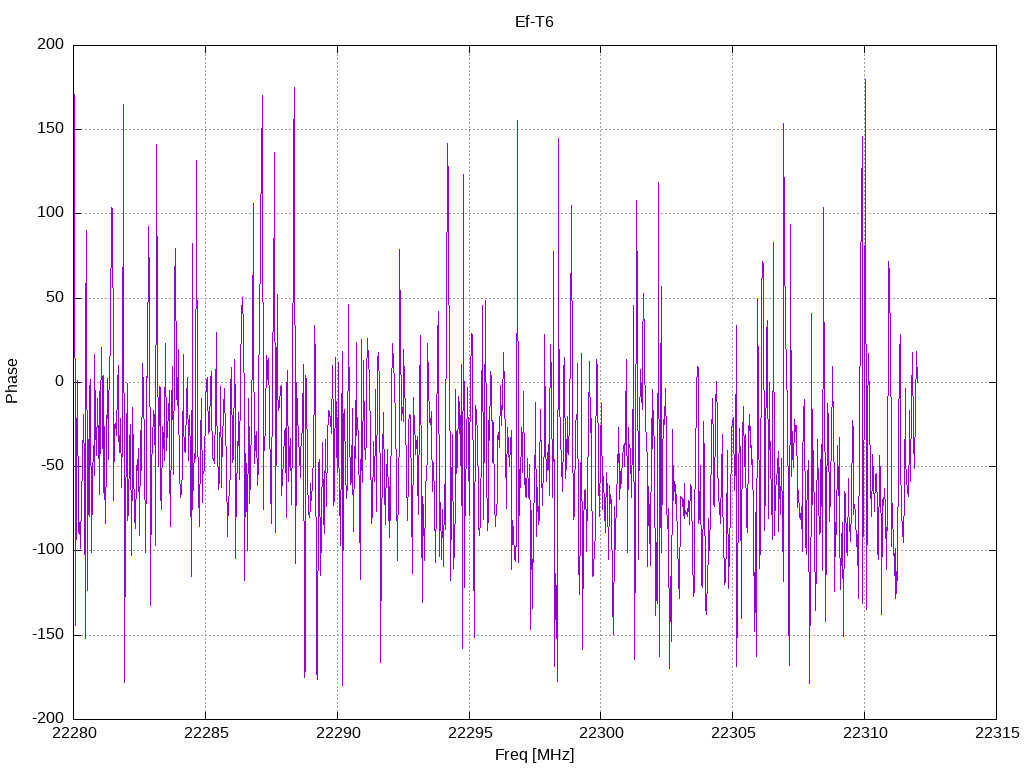1024x768 pixels.
Task: Click the -200 y-axis tick label
Action: click(x=48, y=718)
